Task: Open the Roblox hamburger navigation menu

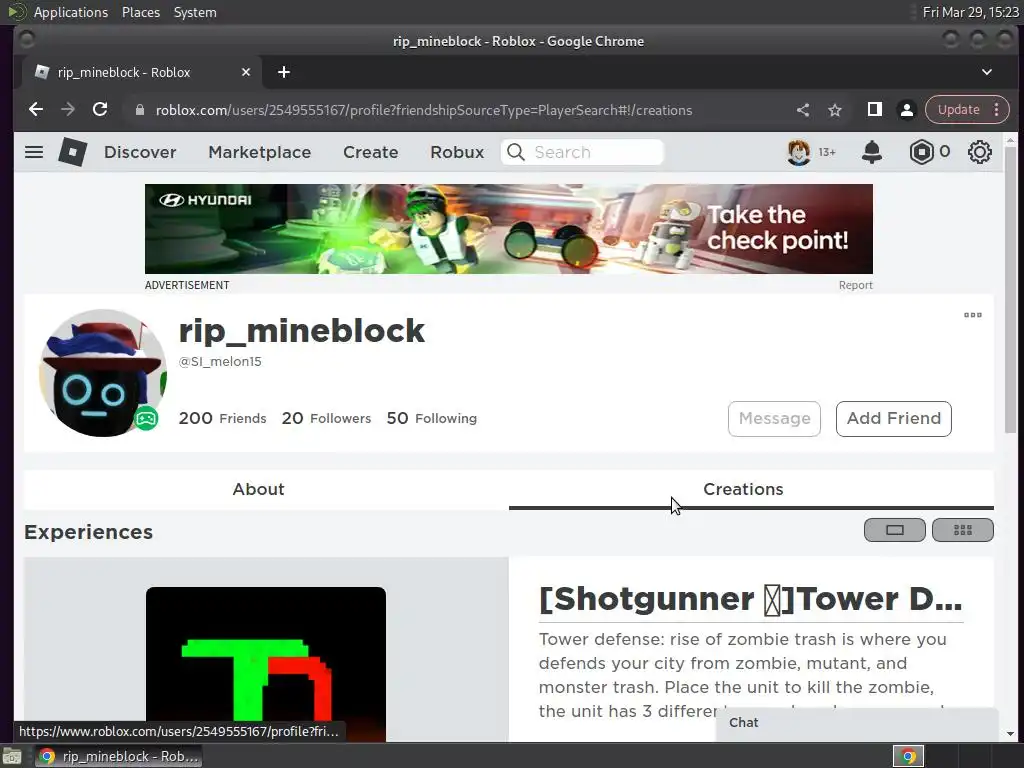Action: point(34,152)
